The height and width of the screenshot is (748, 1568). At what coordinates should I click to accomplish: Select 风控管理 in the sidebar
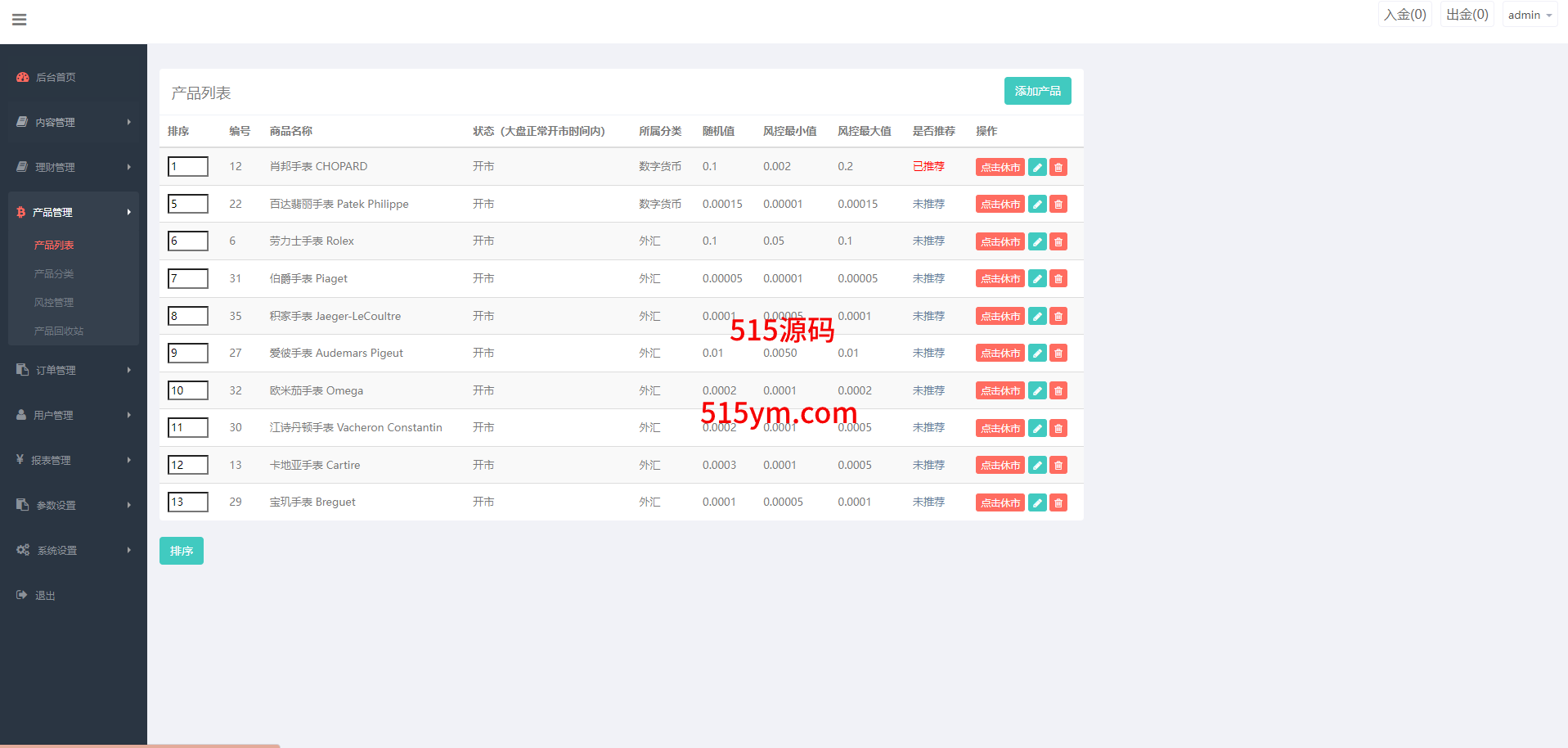54,302
